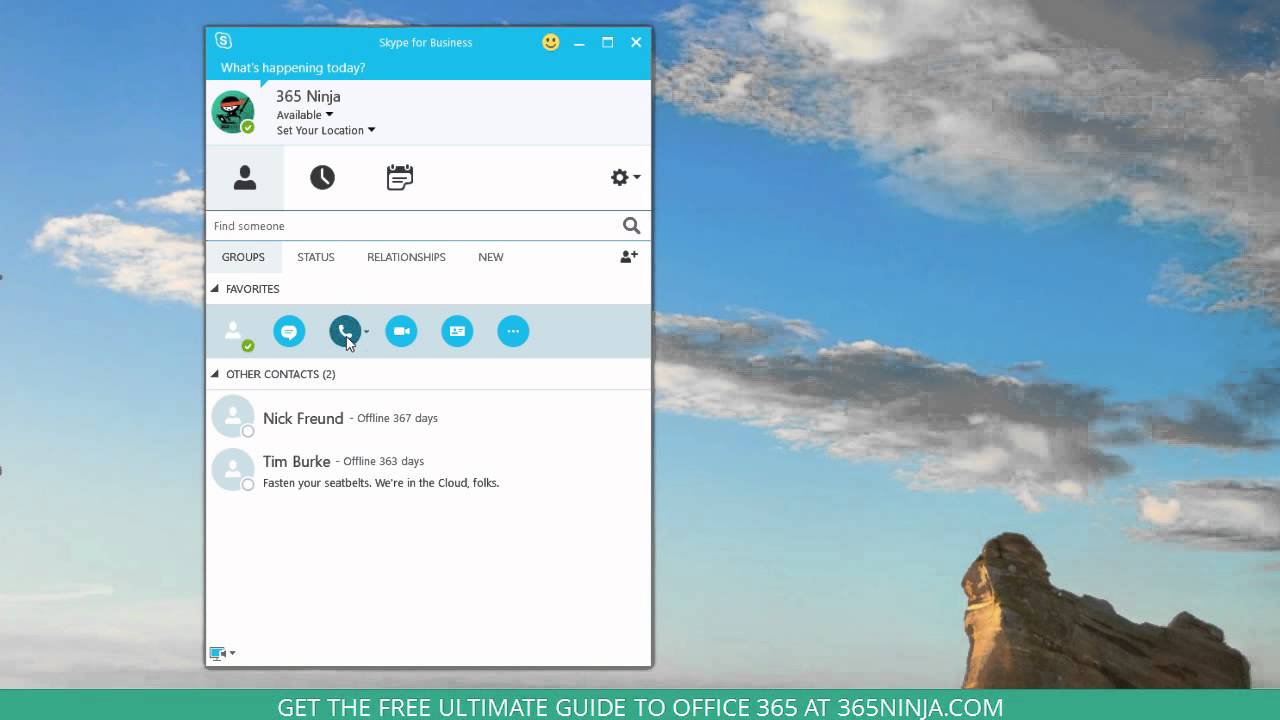
Task: Select the Tim Burke contact
Action: pyautogui.click(x=428, y=470)
